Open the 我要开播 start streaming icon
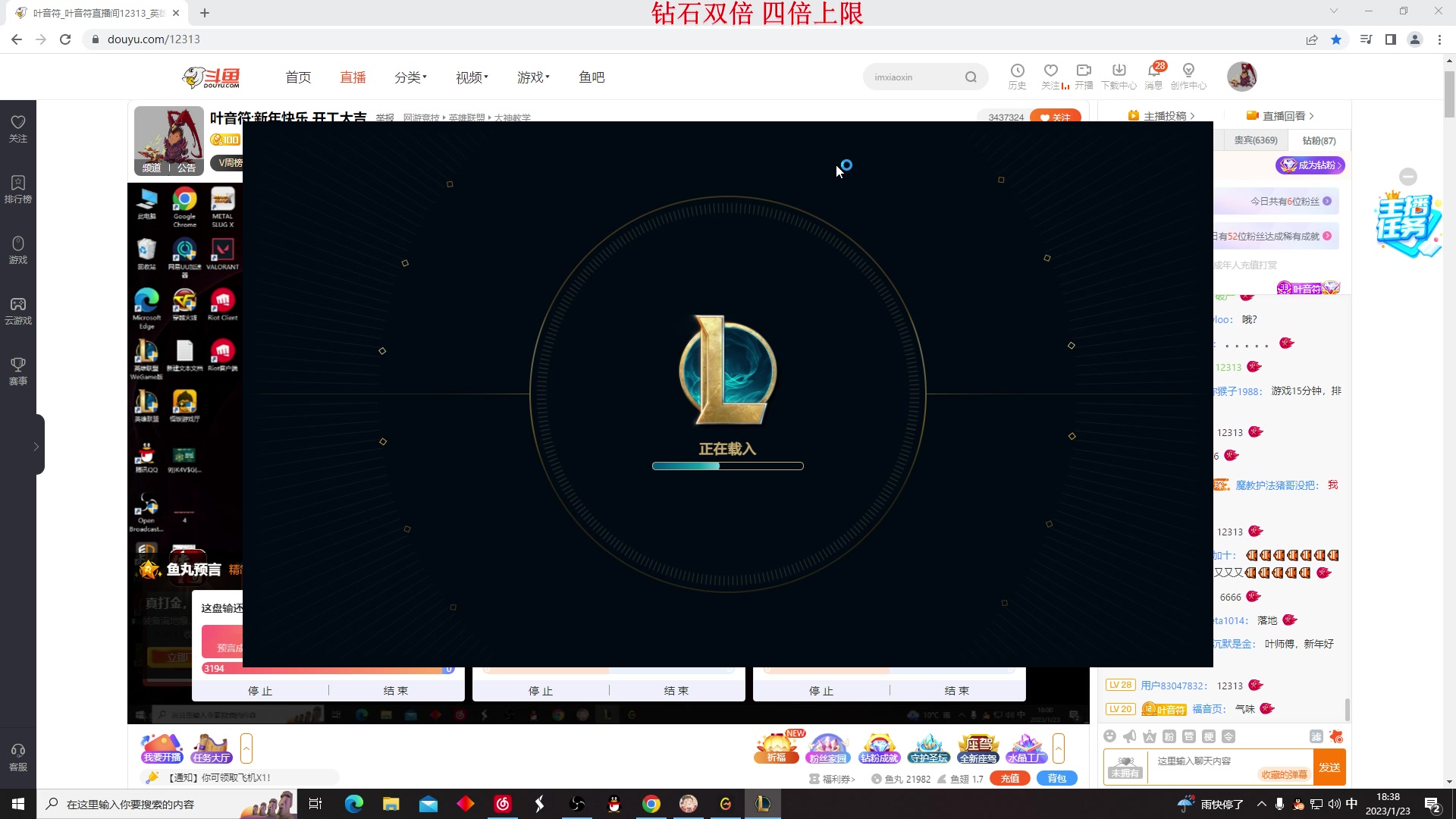1456x819 pixels. pos(162,748)
